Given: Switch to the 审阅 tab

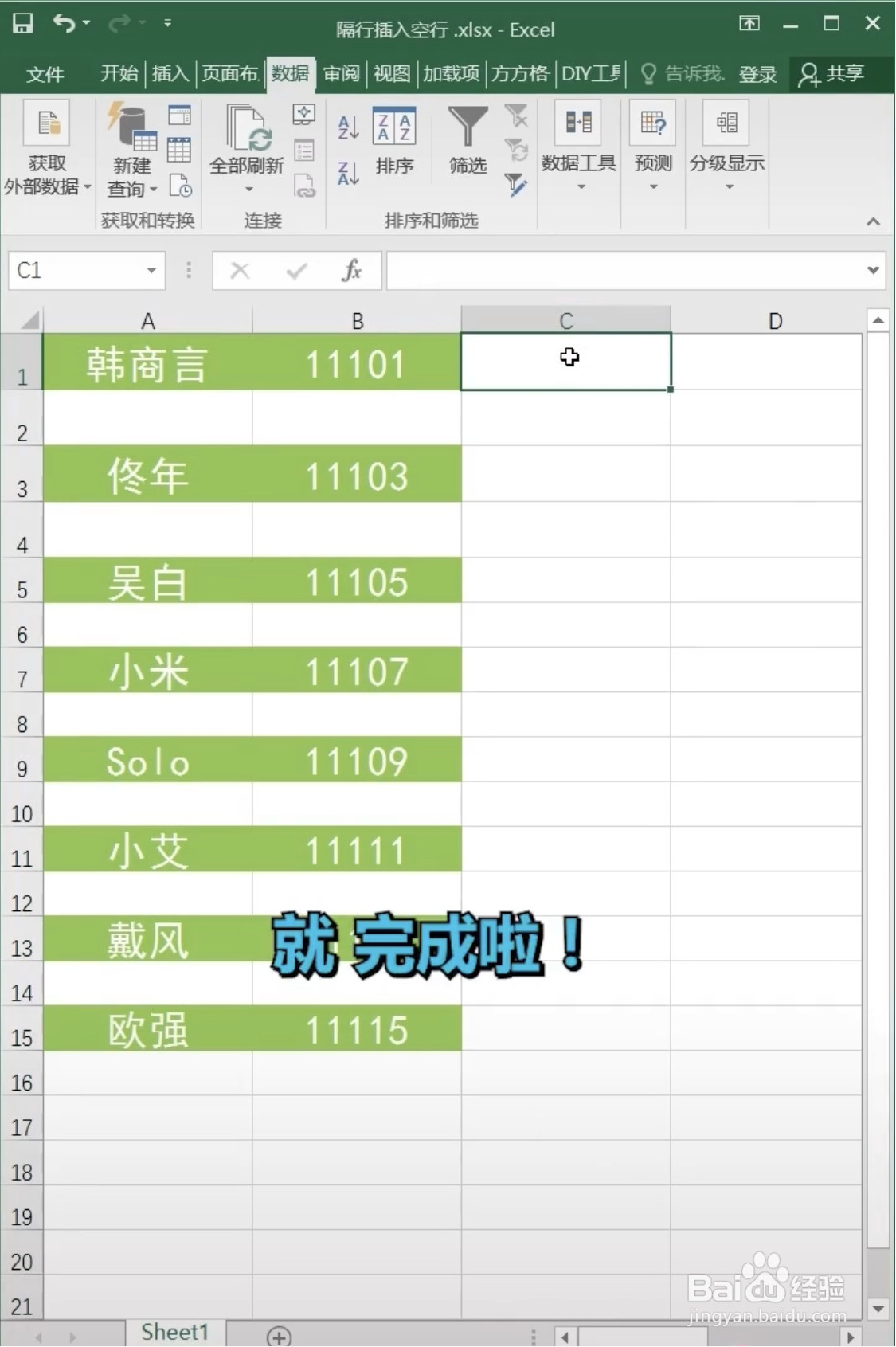Looking at the screenshot, I should click(x=342, y=73).
